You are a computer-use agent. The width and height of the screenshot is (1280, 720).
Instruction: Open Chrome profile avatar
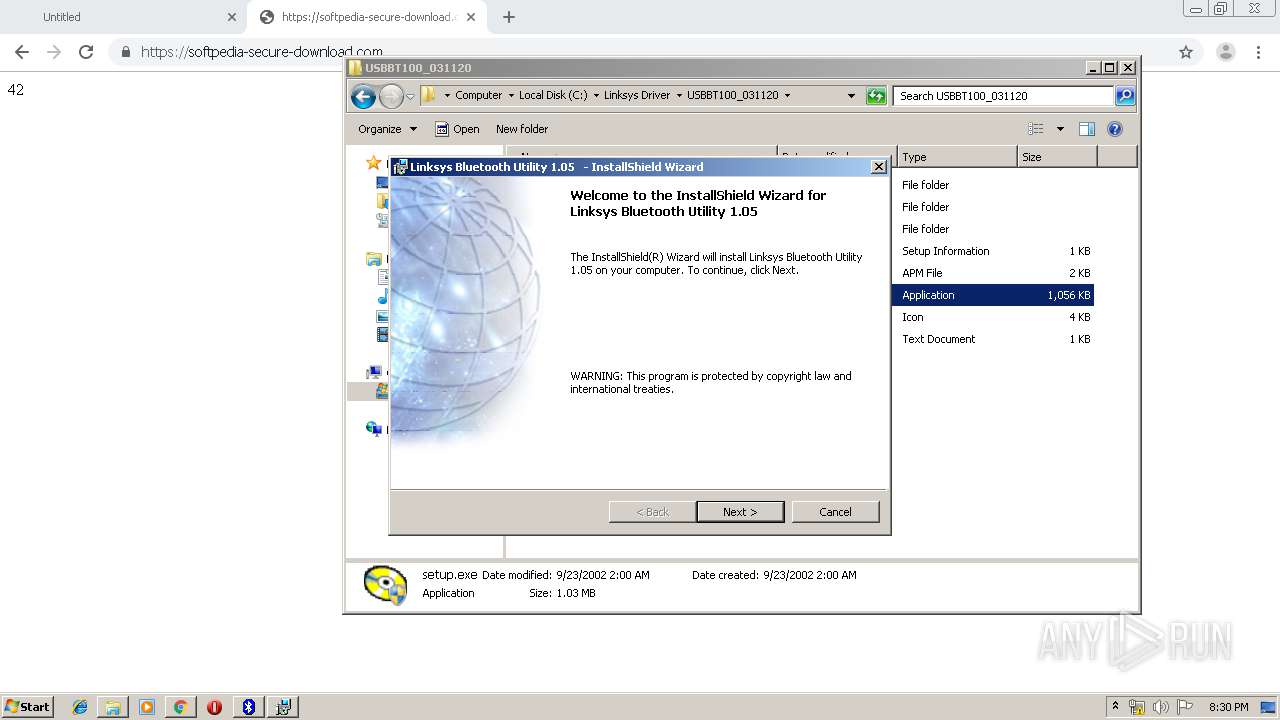[x=1226, y=52]
